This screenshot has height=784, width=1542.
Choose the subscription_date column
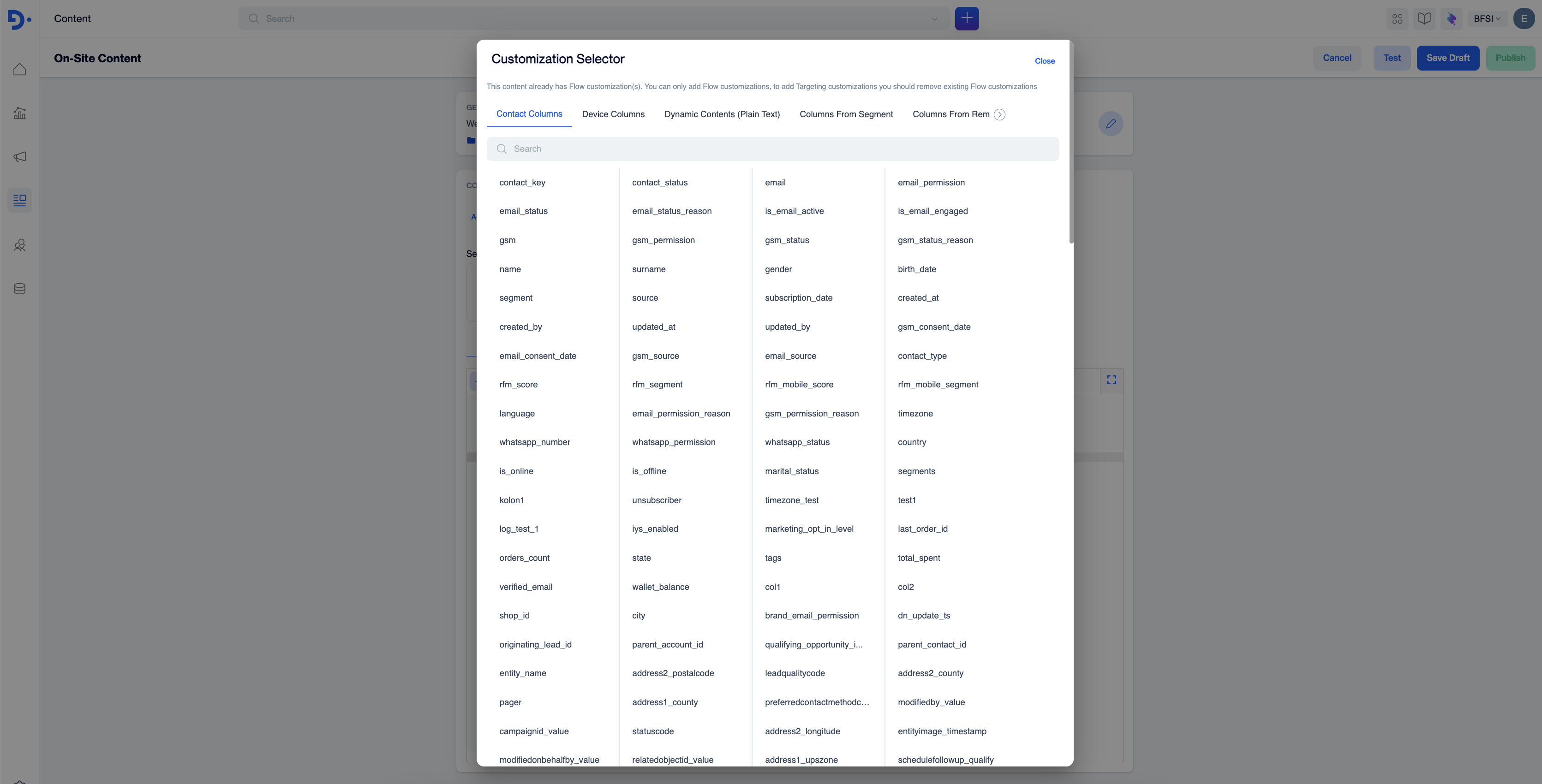pyautogui.click(x=799, y=298)
